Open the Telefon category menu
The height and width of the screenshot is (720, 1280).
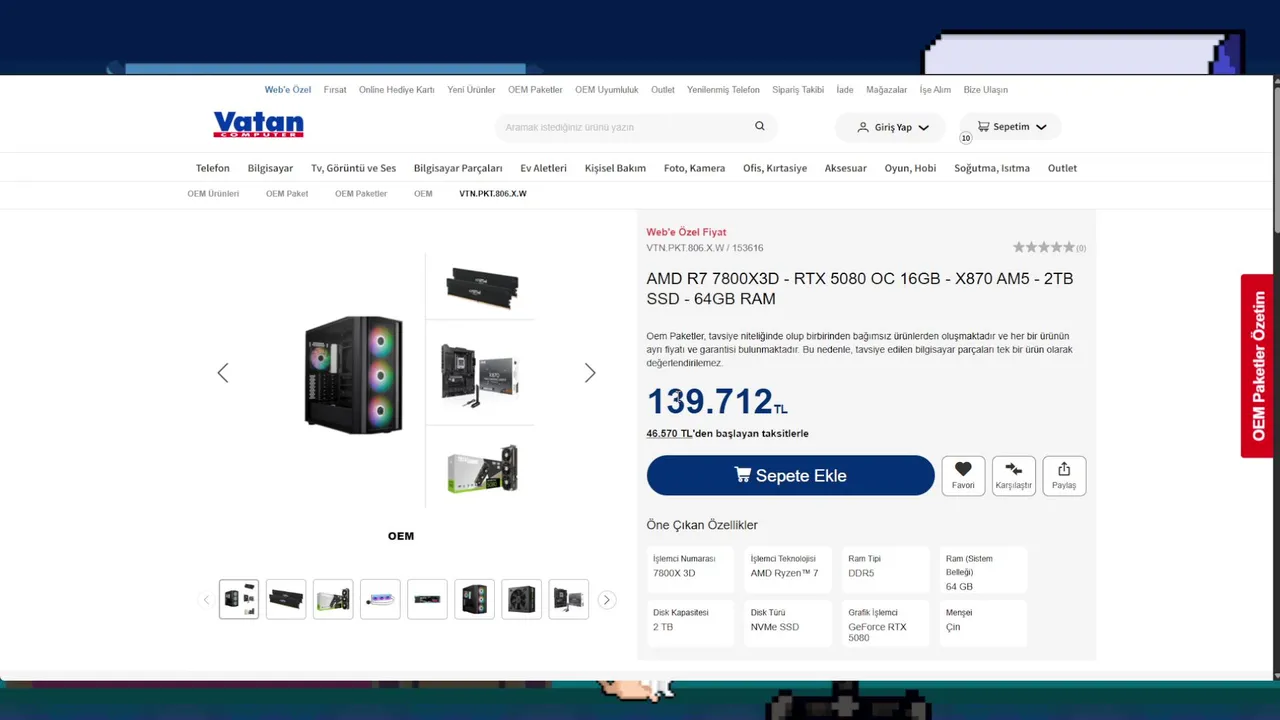pyautogui.click(x=213, y=168)
